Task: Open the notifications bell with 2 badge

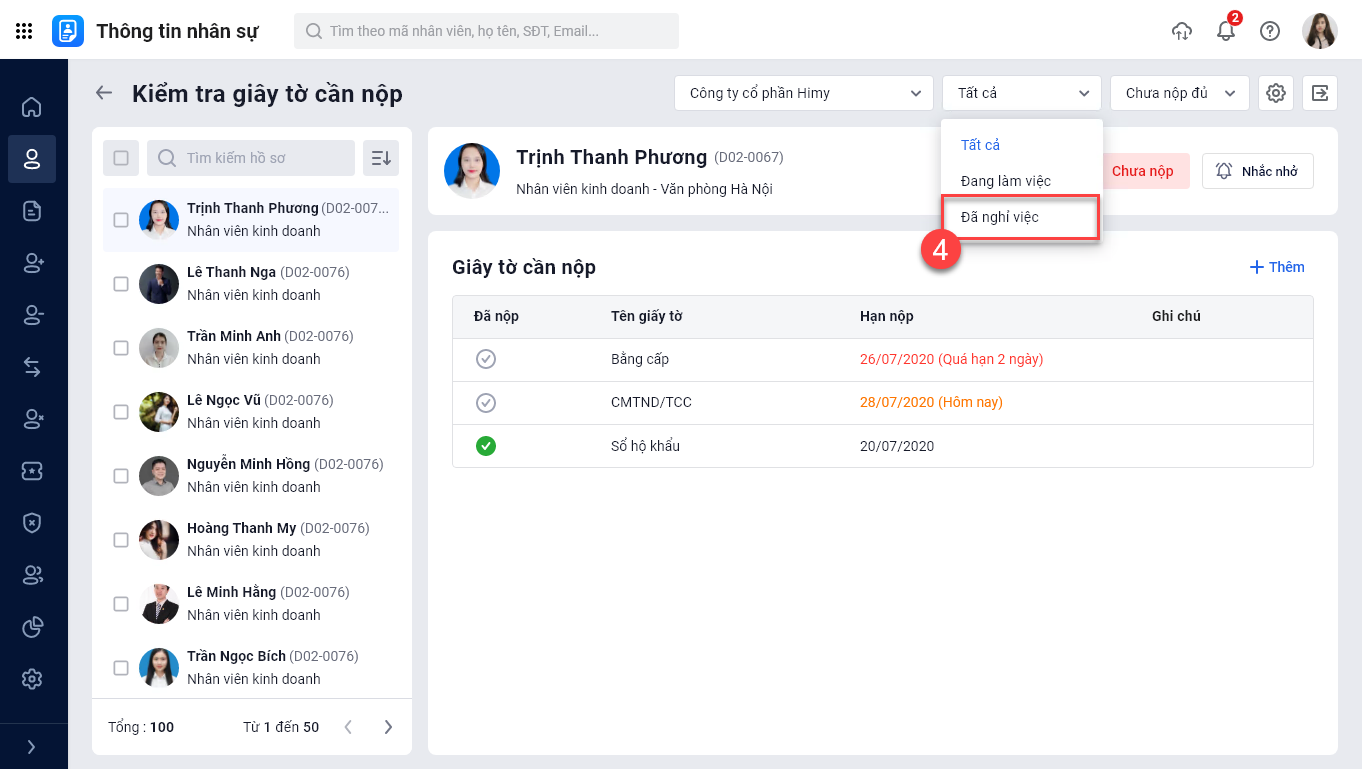Action: click(x=1226, y=31)
